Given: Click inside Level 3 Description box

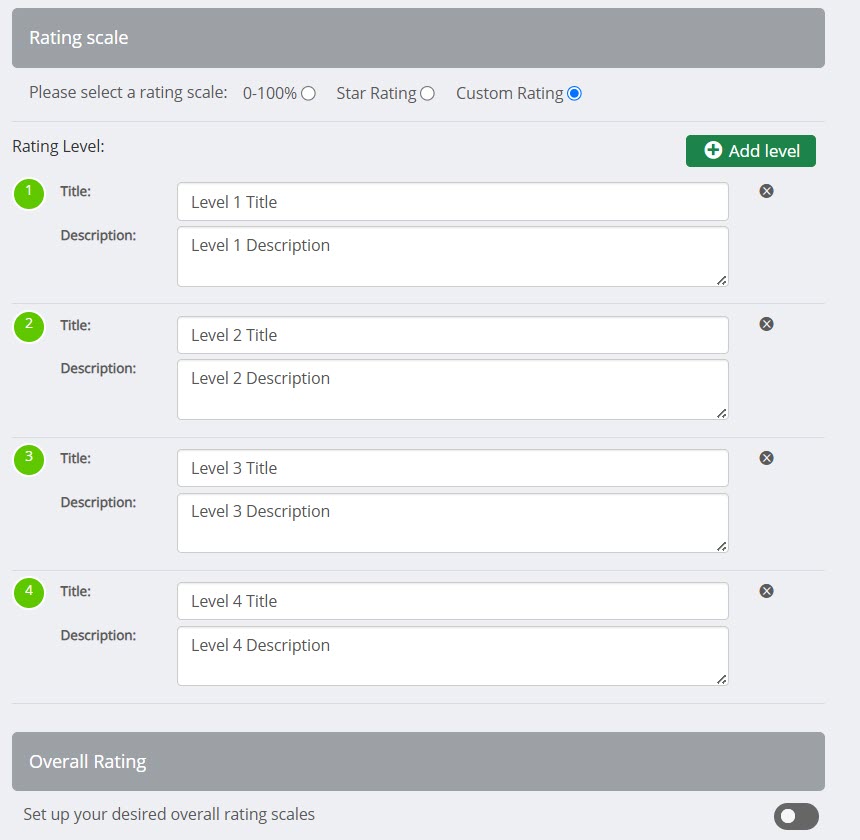Looking at the screenshot, I should [x=452, y=523].
